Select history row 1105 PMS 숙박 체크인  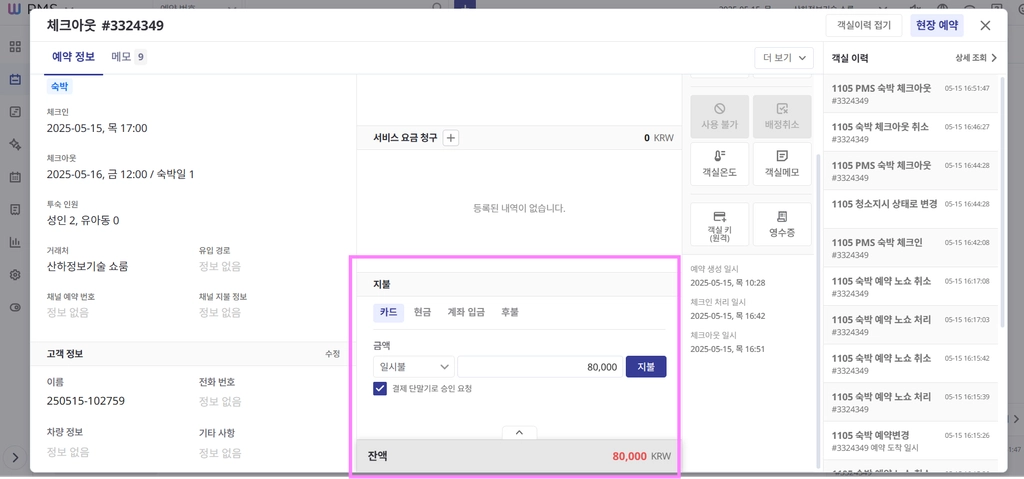(x=911, y=248)
